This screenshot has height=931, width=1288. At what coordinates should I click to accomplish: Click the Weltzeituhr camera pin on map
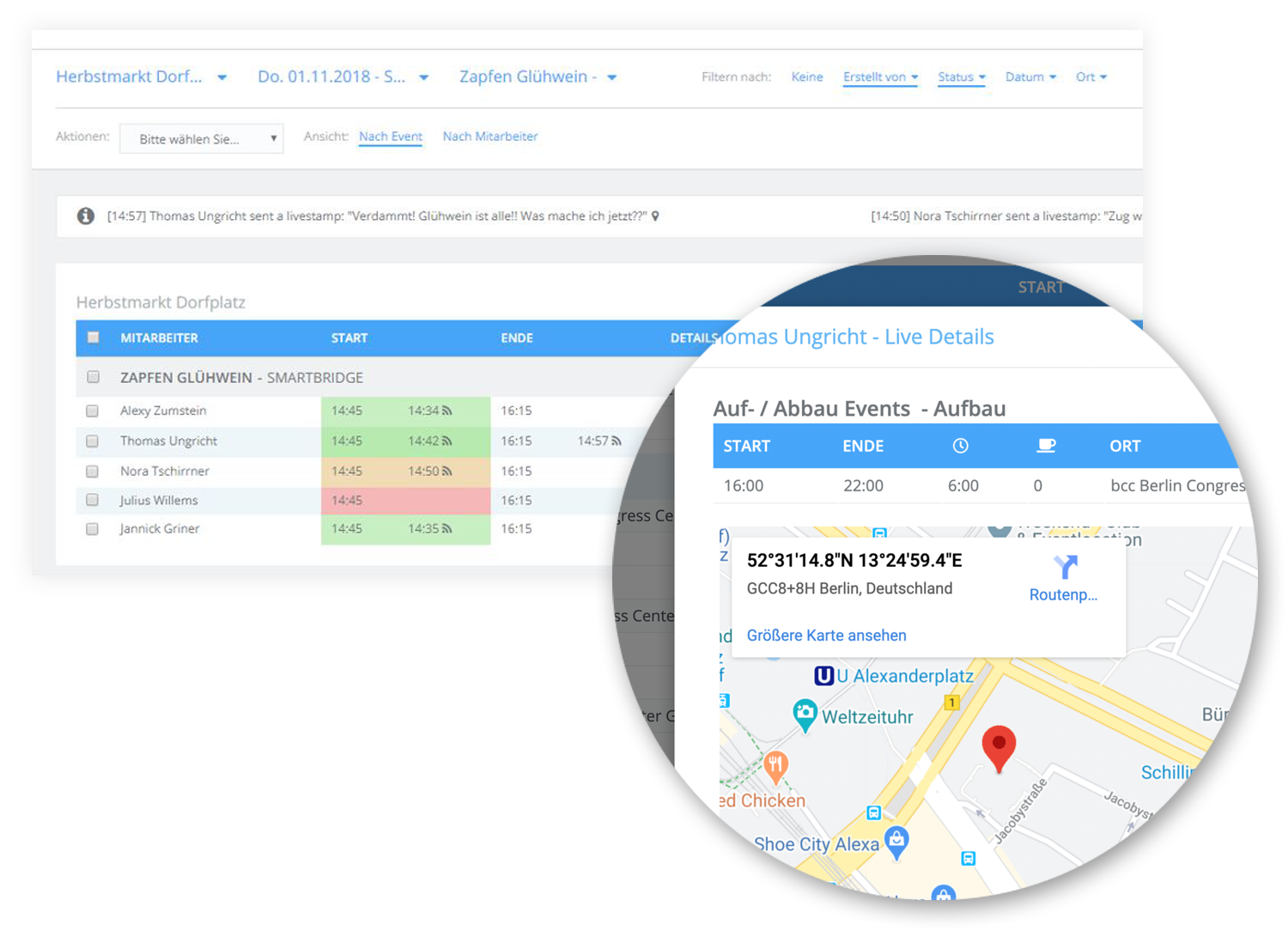(x=805, y=713)
